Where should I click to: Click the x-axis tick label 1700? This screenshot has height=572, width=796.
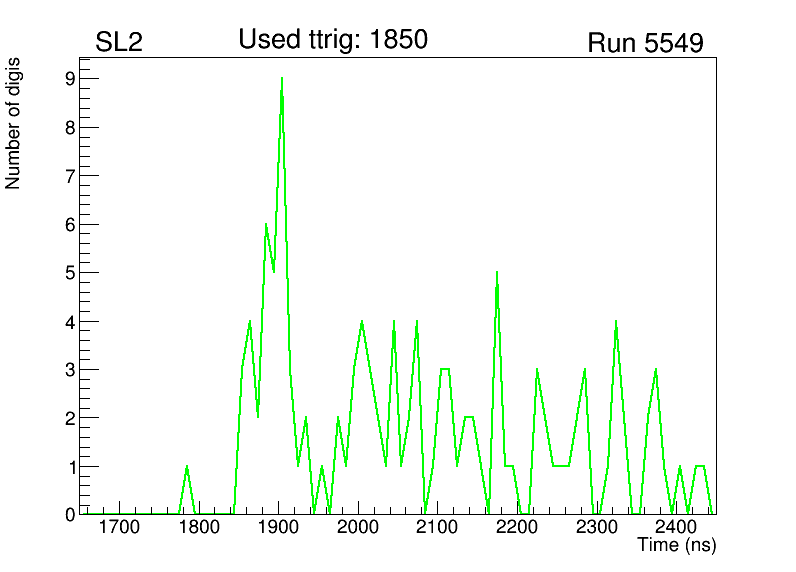(x=119, y=528)
